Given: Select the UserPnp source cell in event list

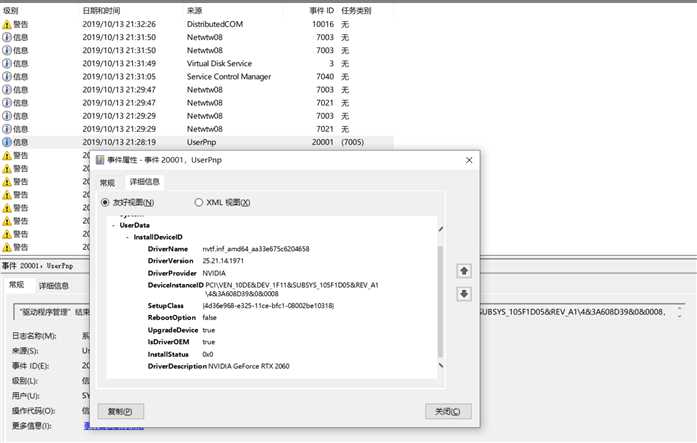Looking at the screenshot, I should pos(201,142).
